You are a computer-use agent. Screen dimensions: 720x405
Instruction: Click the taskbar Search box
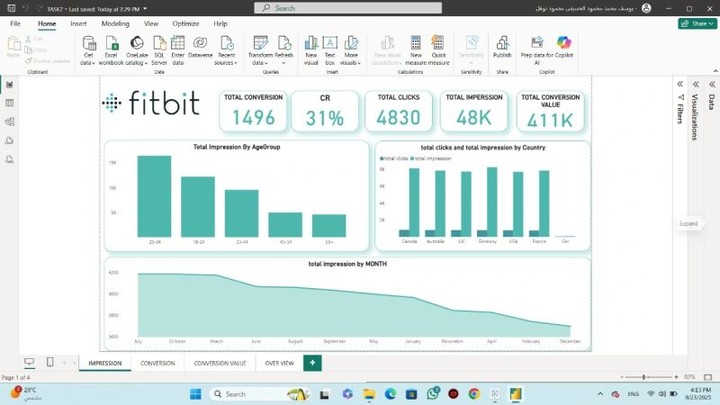259,394
